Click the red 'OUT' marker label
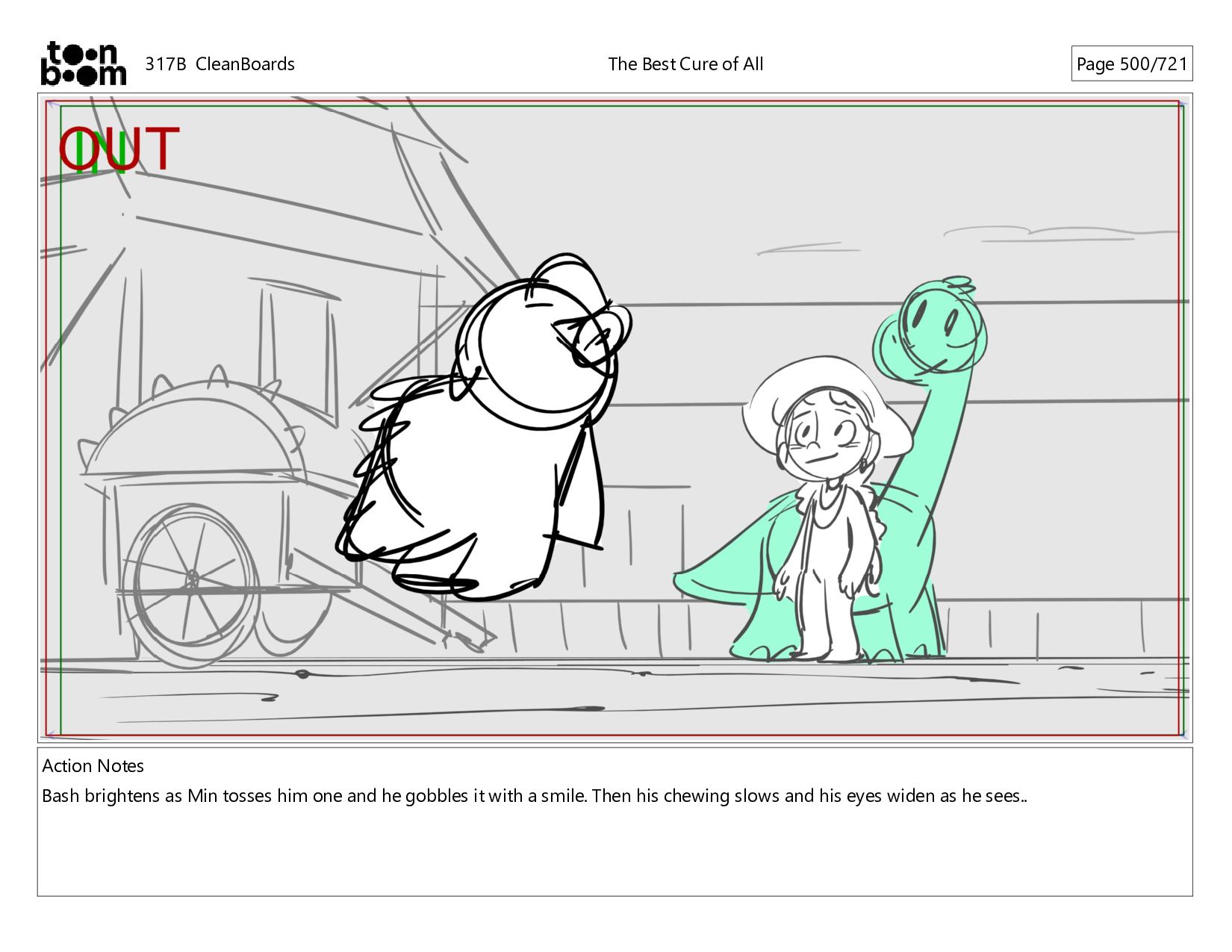 pyautogui.click(x=119, y=149)
